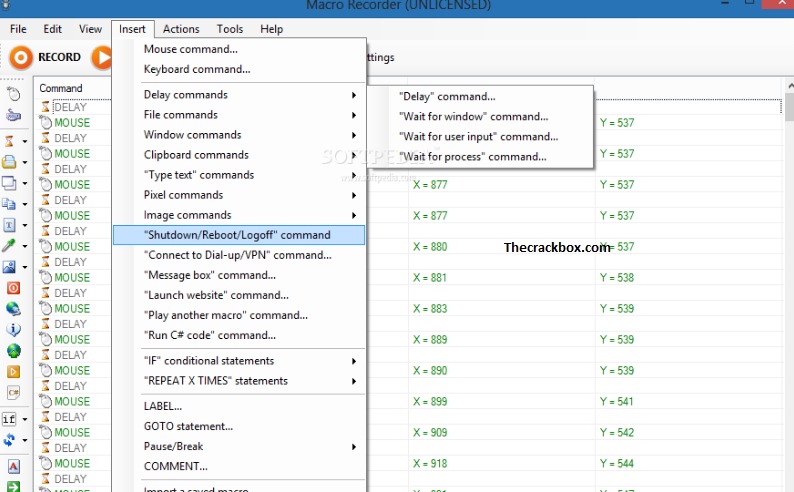Choose 'Keyboard command...' menu entry

pos(239,69)
